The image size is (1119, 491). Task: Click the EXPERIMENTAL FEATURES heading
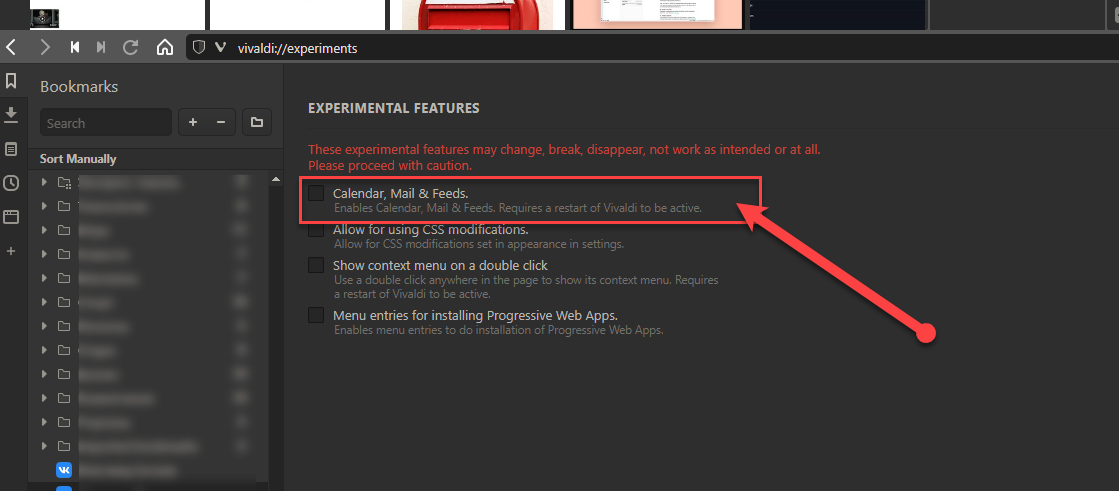(x=394, y=108)
